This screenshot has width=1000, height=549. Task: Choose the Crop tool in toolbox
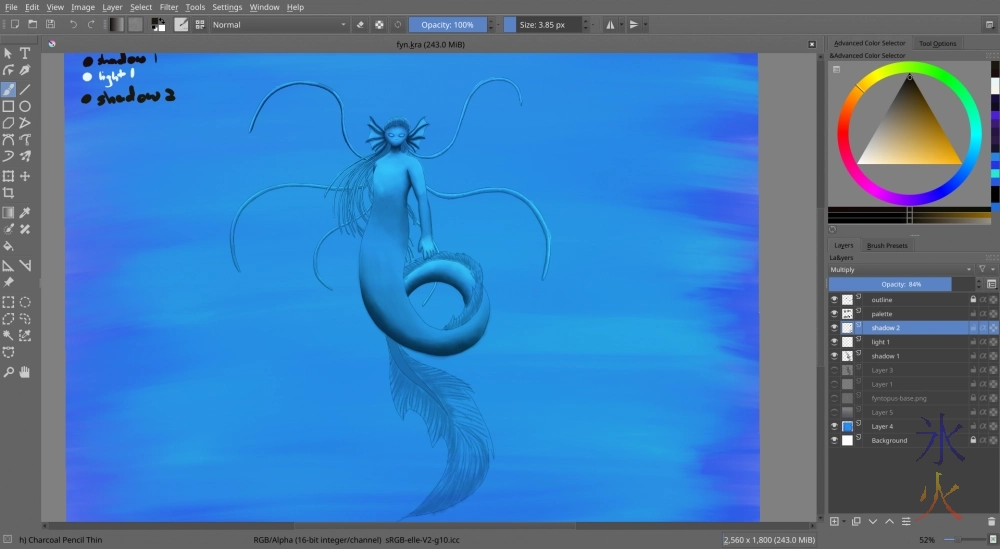[x=8, y=192]
